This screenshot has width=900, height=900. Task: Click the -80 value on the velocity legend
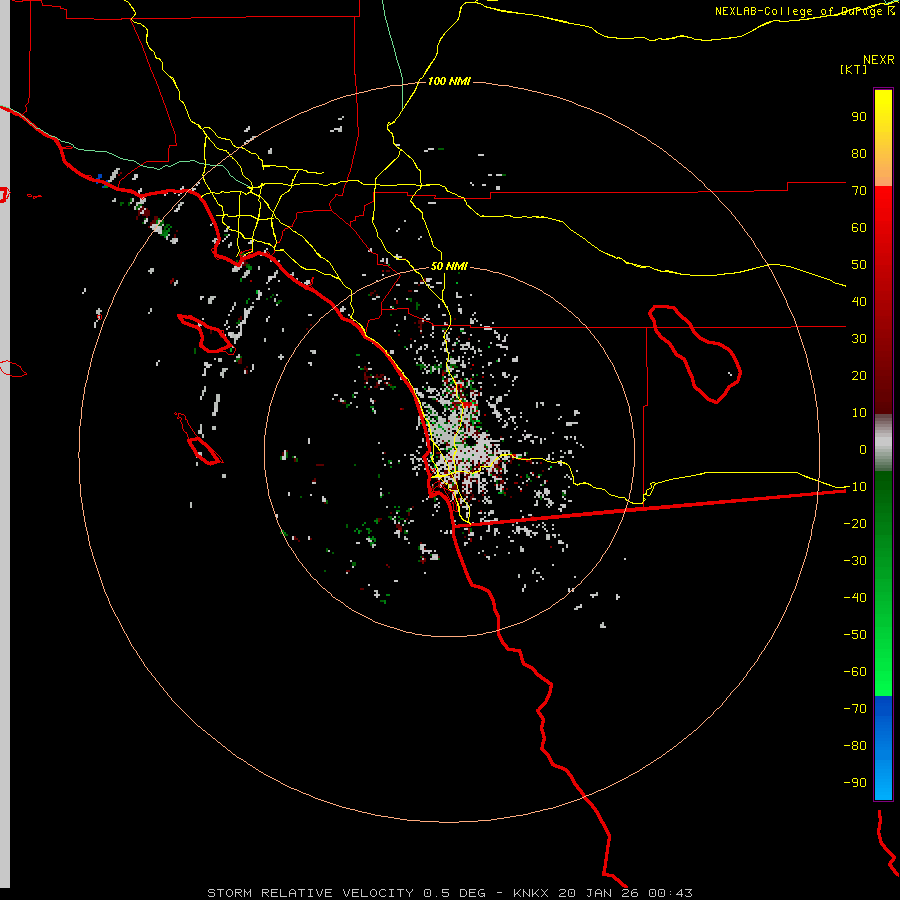855,746
